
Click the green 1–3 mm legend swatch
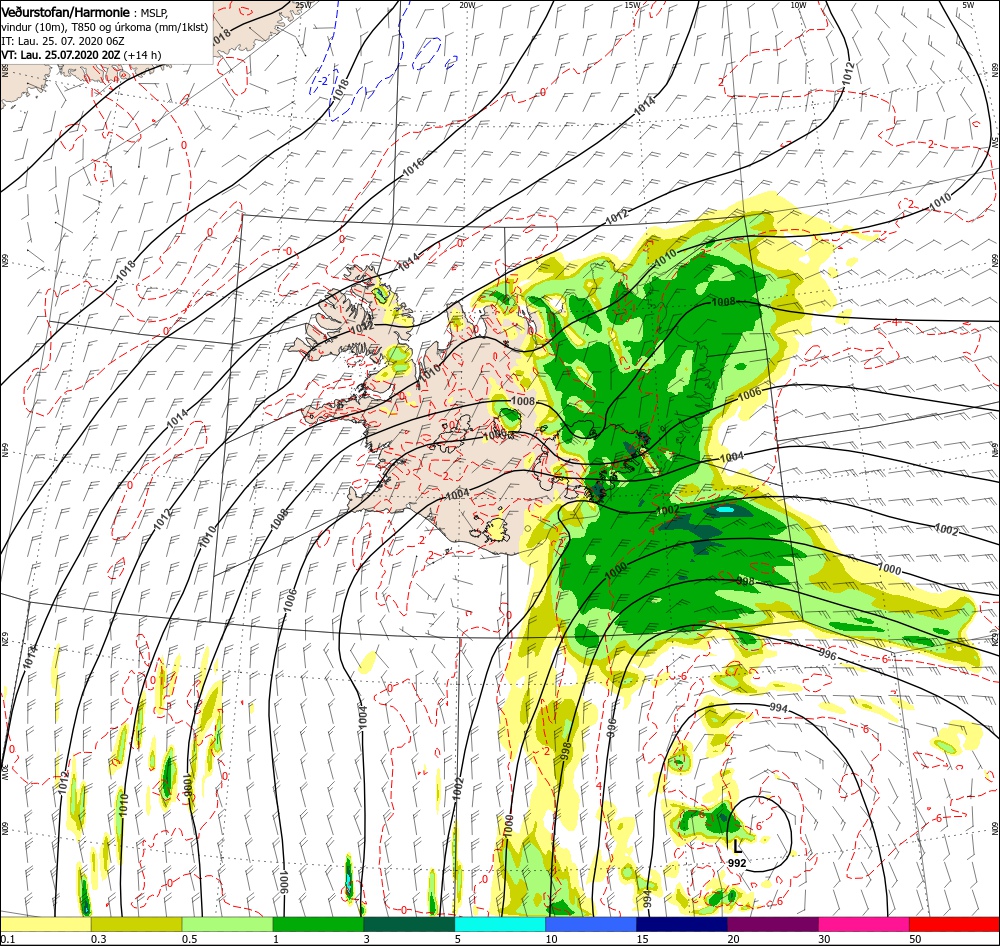tap(318, 924)
